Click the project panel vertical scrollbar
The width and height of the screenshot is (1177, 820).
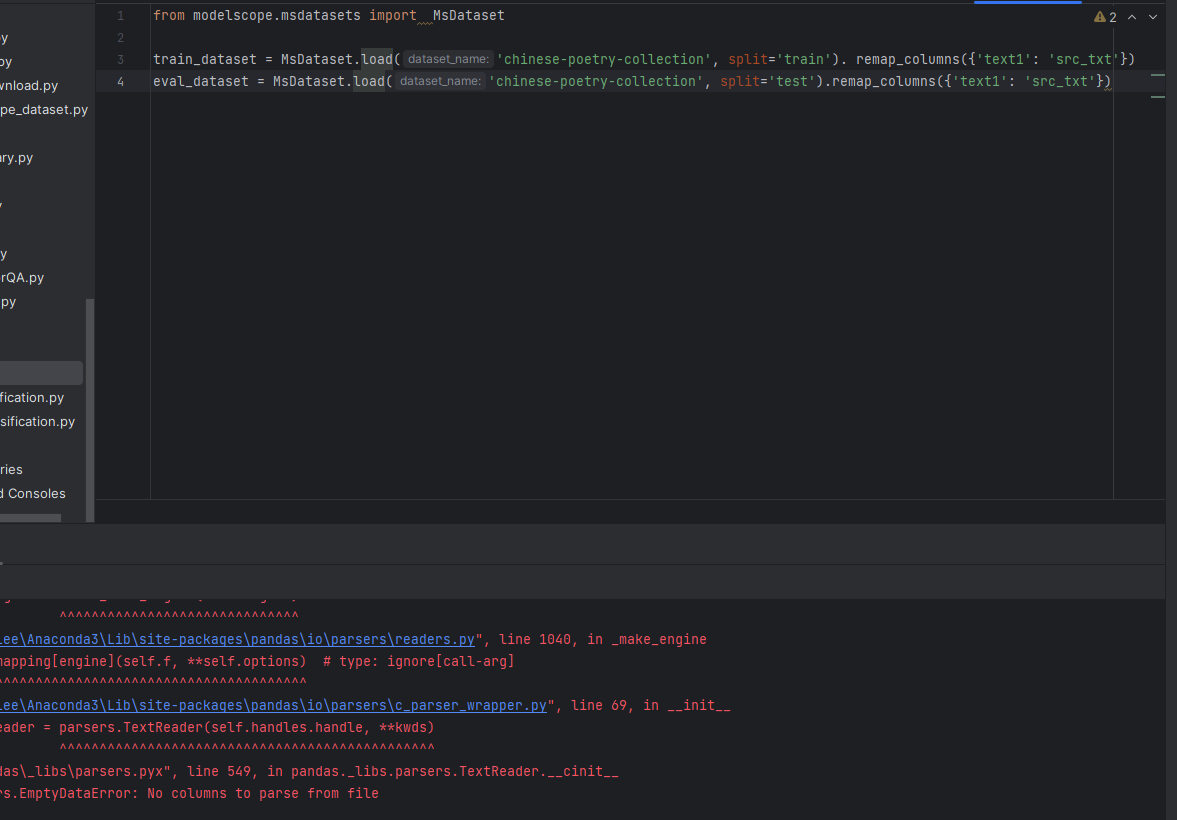(90, 409)
